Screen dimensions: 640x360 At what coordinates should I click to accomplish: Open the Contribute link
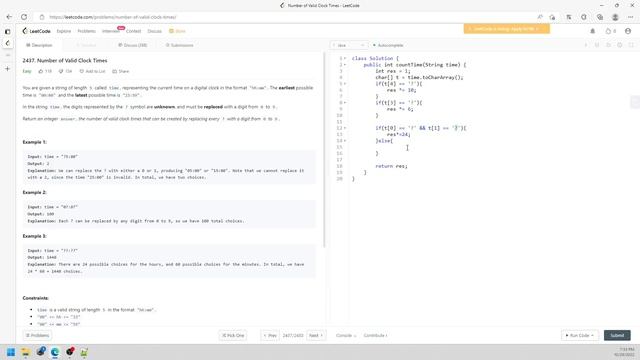[x=375, y=336]
